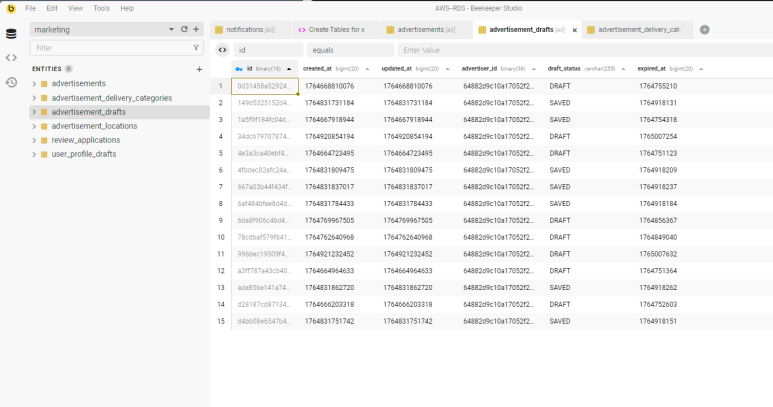Click table icon of review_applications entity
The width and height of the screenshot is (773, 407).
[x=44, y=140]
